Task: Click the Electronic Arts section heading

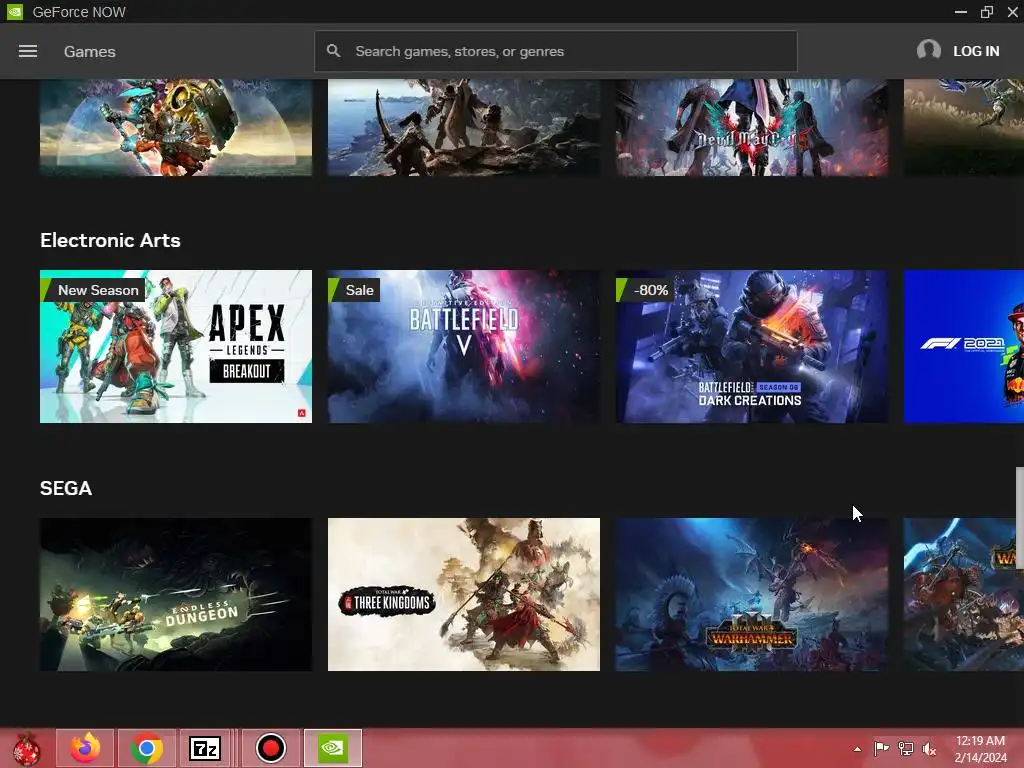Action: pyautogui.click(x=110, y=240)
